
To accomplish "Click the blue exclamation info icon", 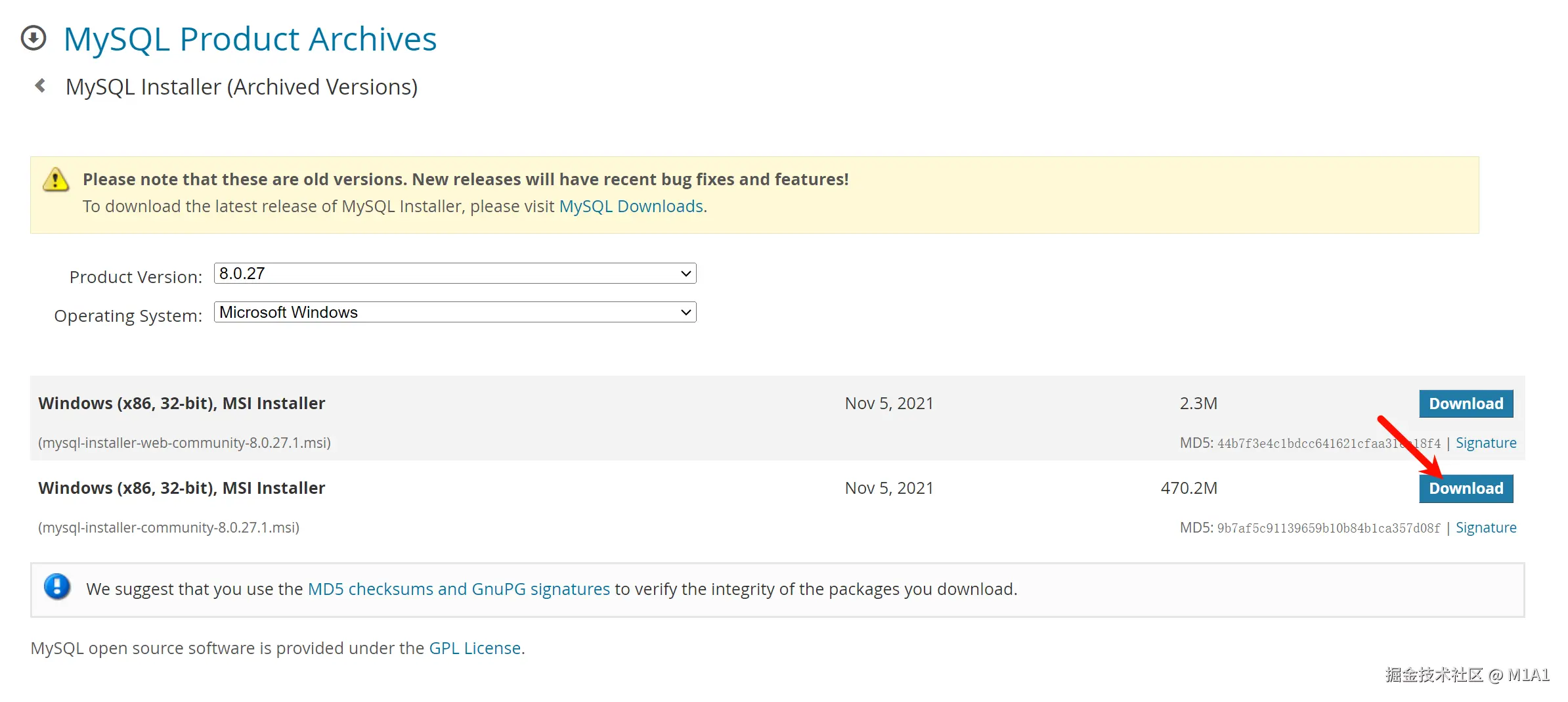I will pyautogui.click(x=57, y=586).
